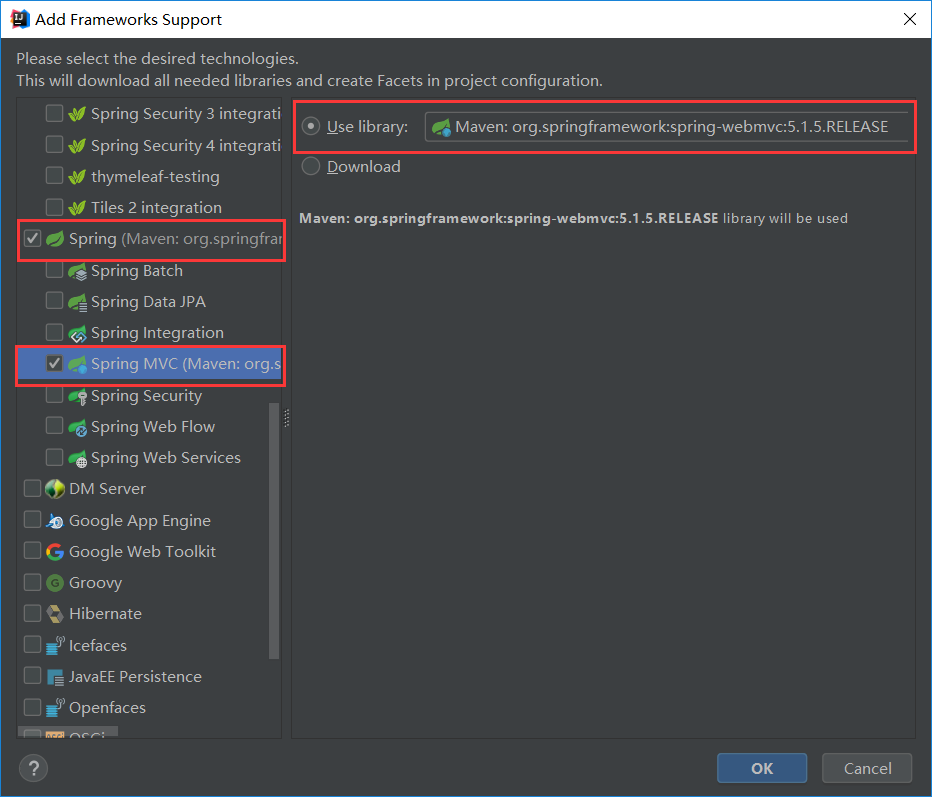Click the Icefaces icon

point(55,645)
